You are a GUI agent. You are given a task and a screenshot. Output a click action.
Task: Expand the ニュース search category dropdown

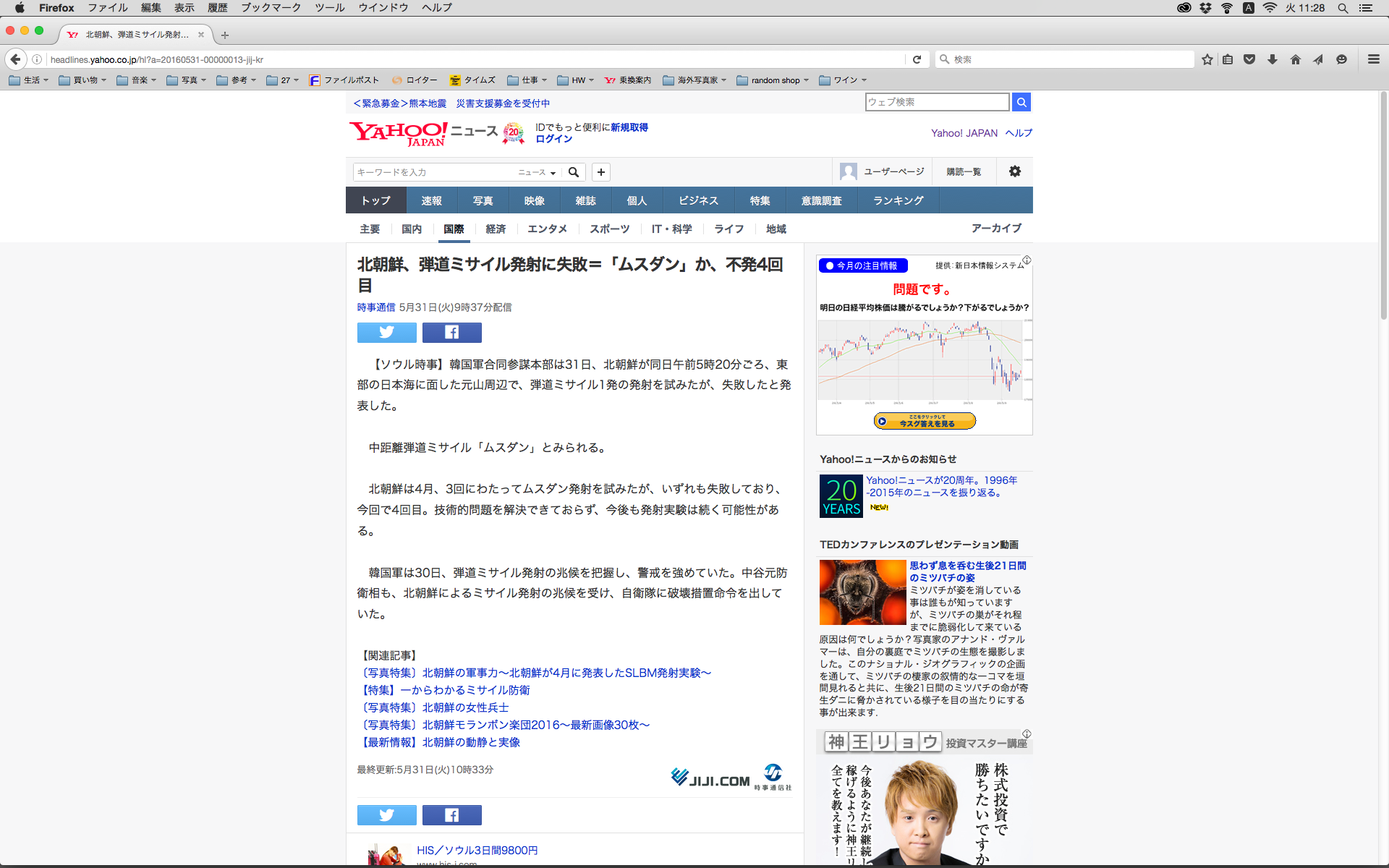[x=537, y=172]
